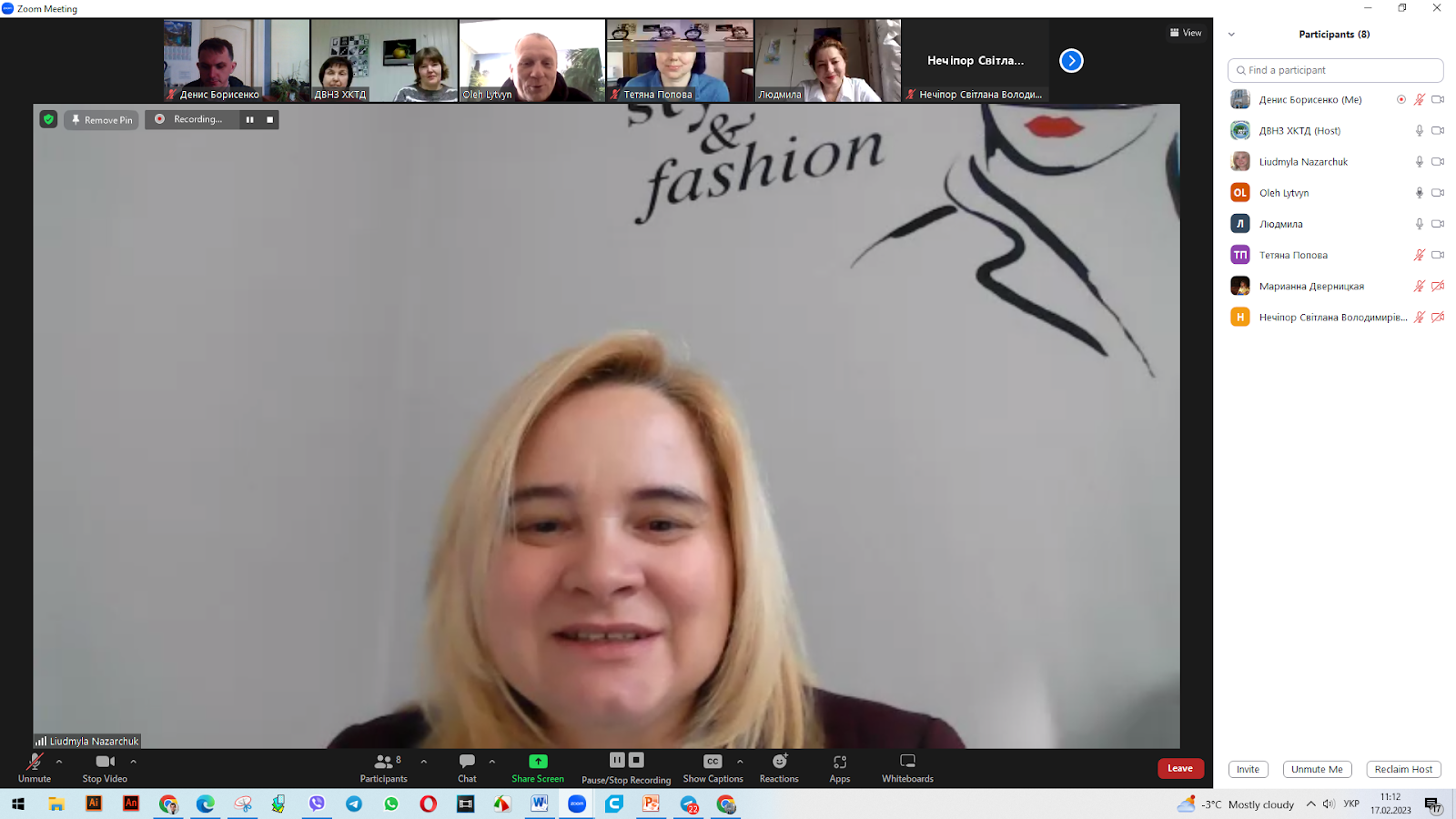The width and height of the screenshot is (1456, 819).
Task: Collapse the Participants panel chevron
Action: (x=1231, y=35)
